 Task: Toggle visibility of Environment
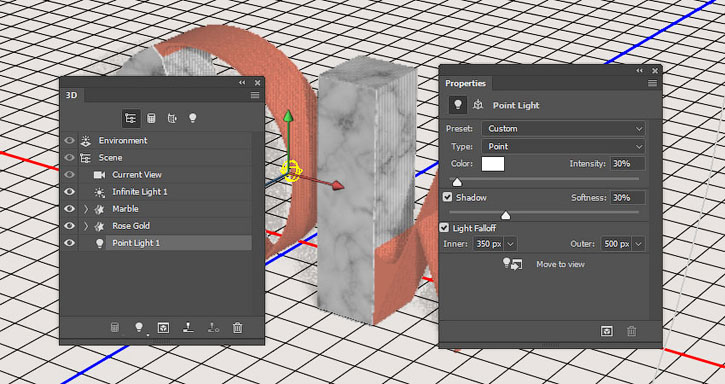pyautogui.click(x=69, y=141)
